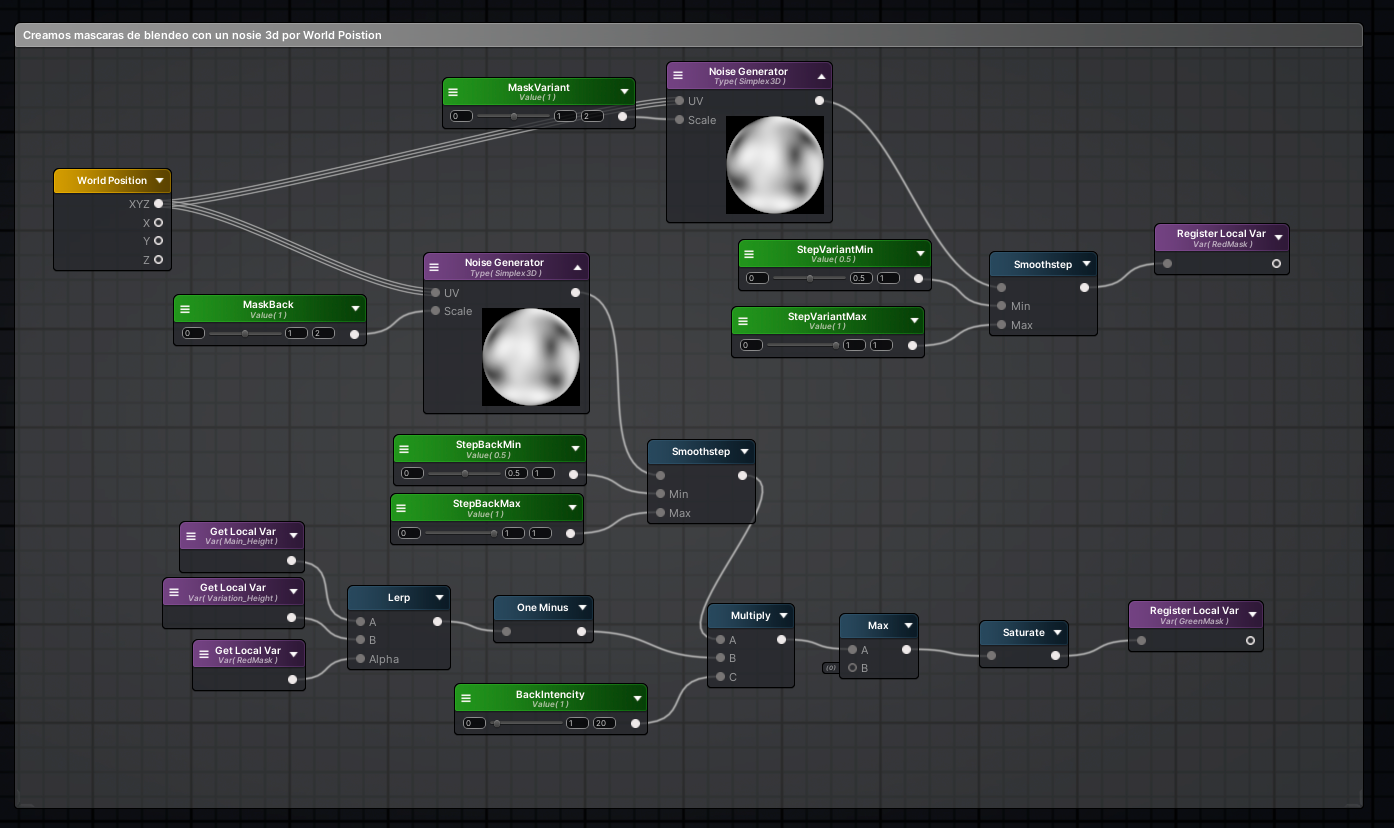Click the menu icon on the MaskBack node
1394x828 pixels.
click(x=184, y=308)
